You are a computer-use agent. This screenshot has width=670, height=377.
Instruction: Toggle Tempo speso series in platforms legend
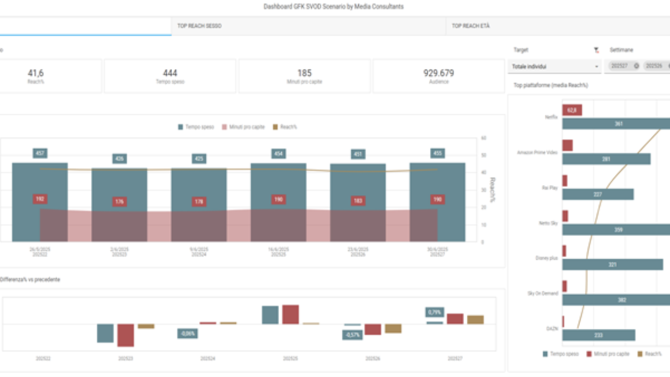click(545, 354)
